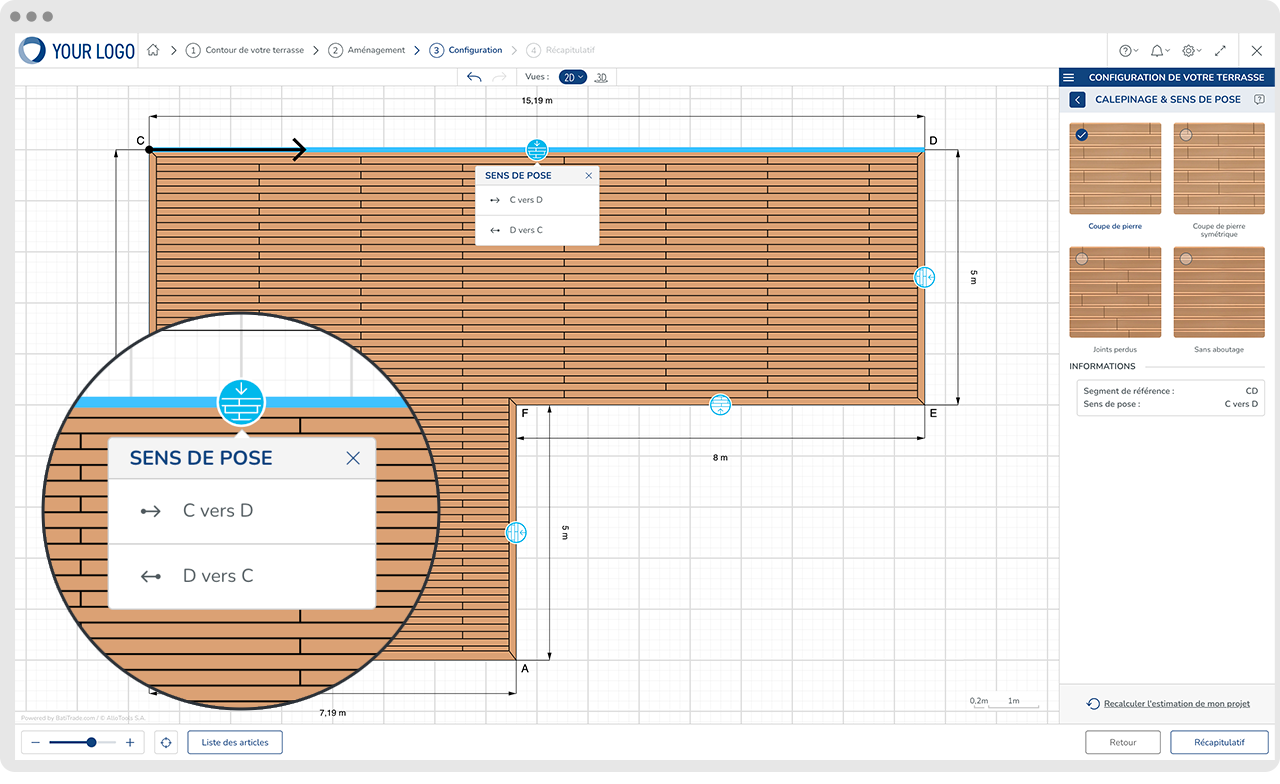Go to step 4 Récapitulatif in breadcrumb
Screen dimensions: 1280x784
click(561, 50)
